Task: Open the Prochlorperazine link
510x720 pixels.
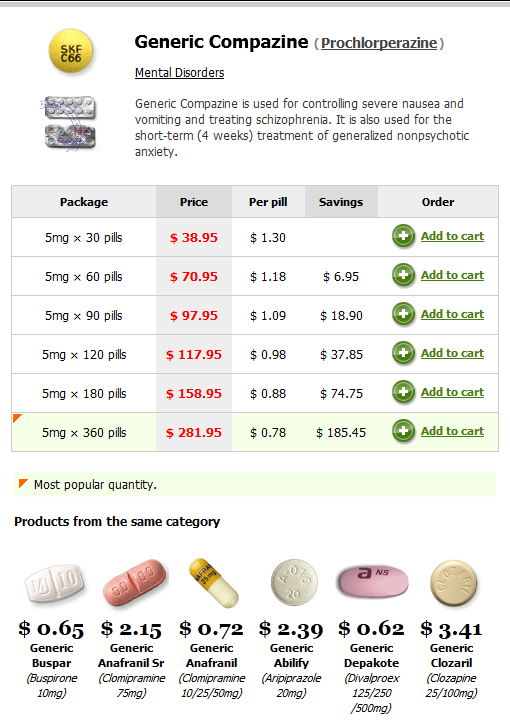Action: tap(379, 43)
